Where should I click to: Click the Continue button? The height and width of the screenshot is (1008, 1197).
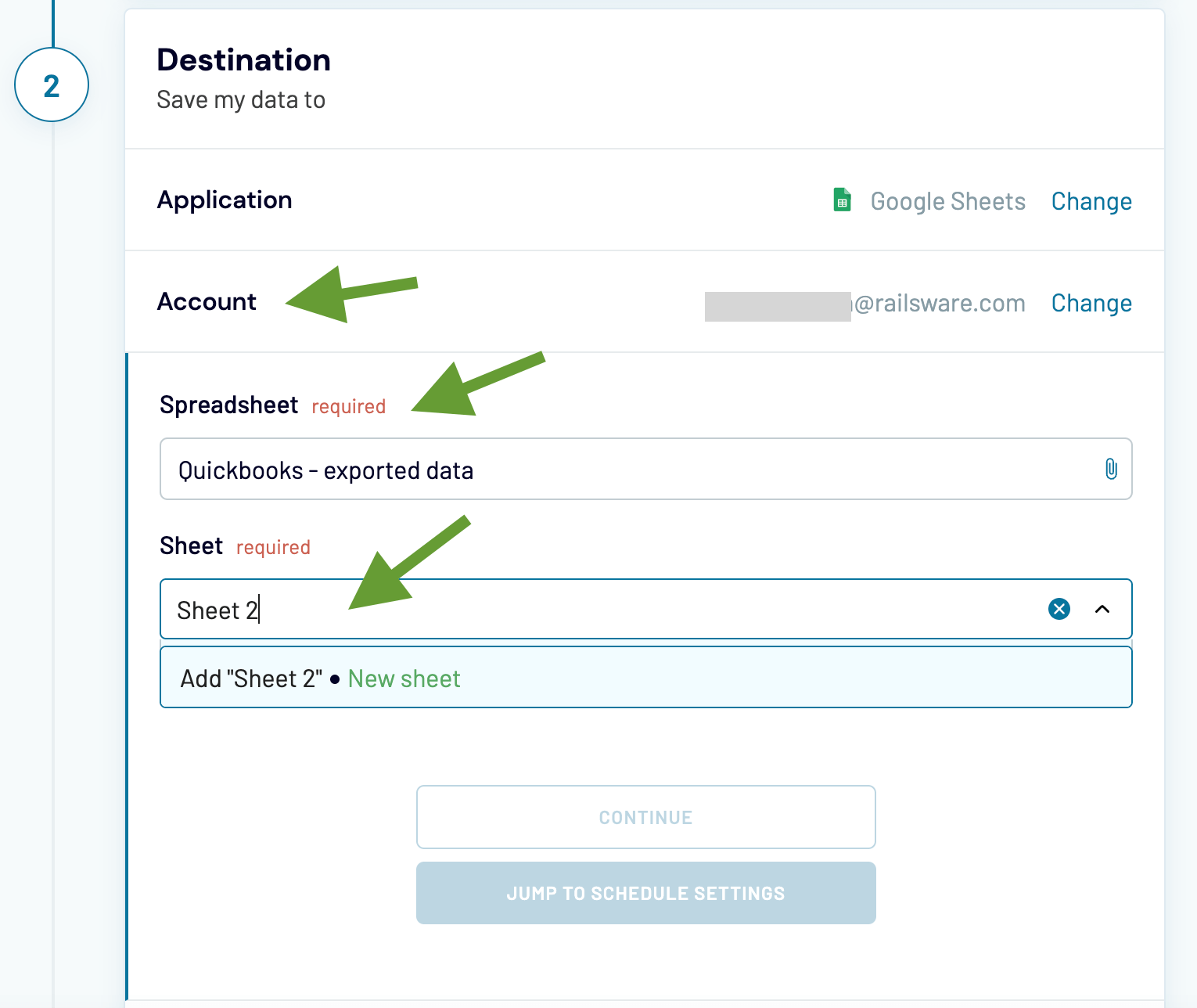[x=645, y=816]
